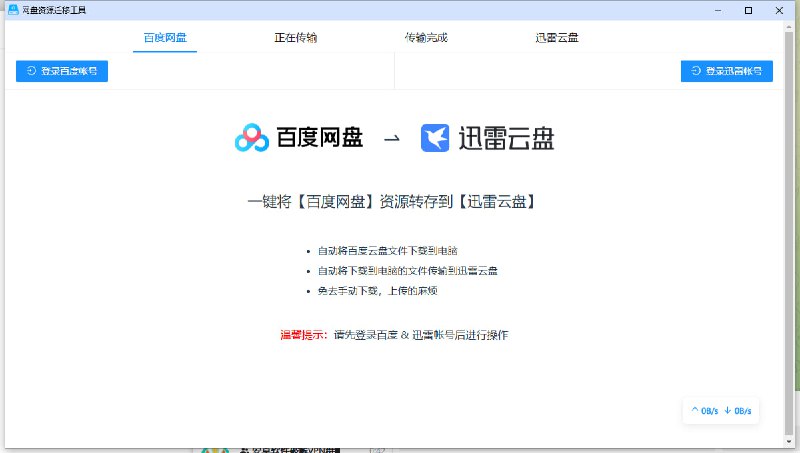This screenshot has height=453, width=800.
Task: Click the heading 一键将【百度网盘】资源转存到【迅雷云盘】
Action: (x=392, y=202)
